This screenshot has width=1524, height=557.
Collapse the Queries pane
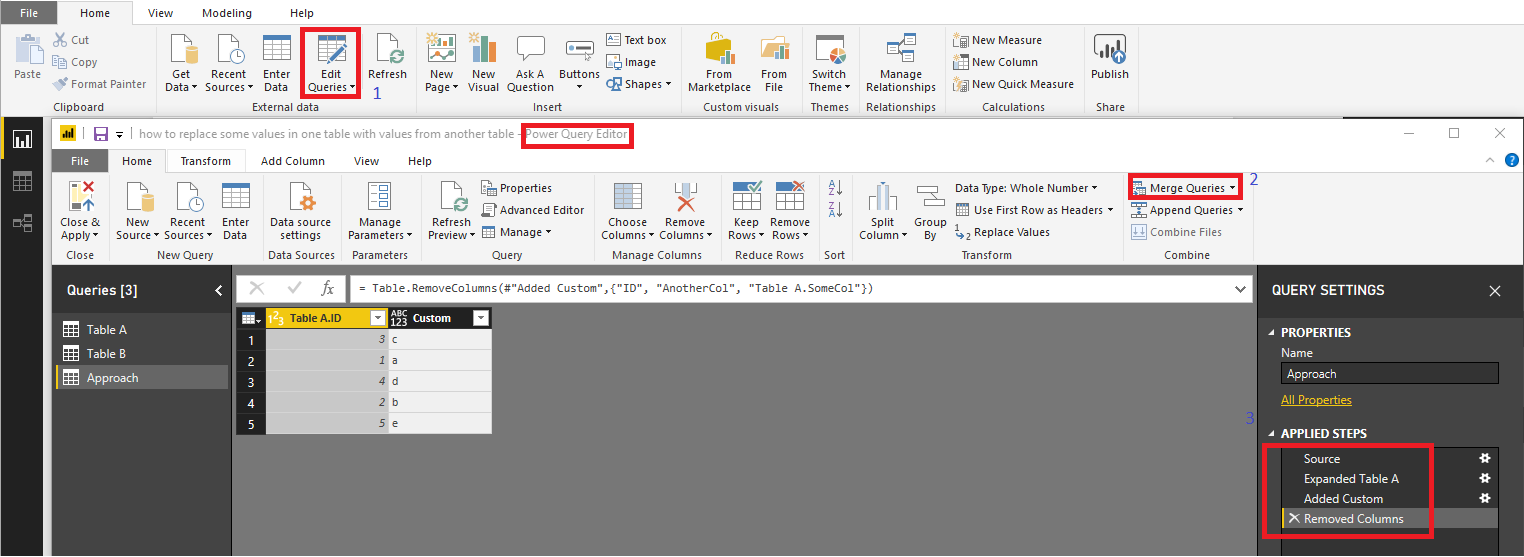click(x=219, y=291)
